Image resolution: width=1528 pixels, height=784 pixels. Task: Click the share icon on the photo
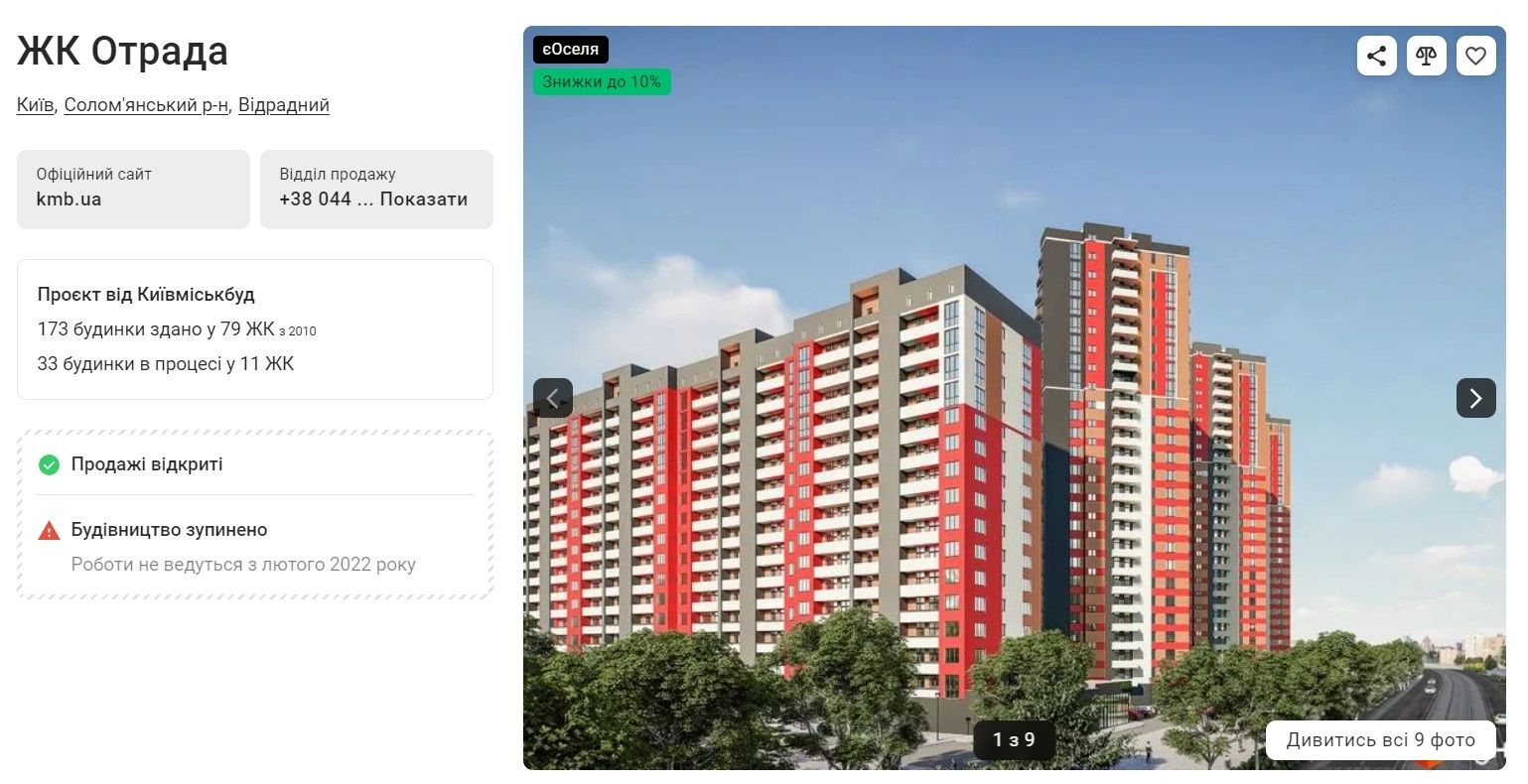[1376, 56]
